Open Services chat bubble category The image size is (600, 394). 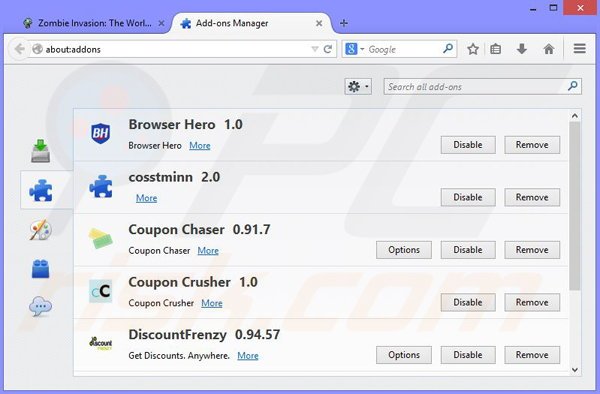click(40, 307)
